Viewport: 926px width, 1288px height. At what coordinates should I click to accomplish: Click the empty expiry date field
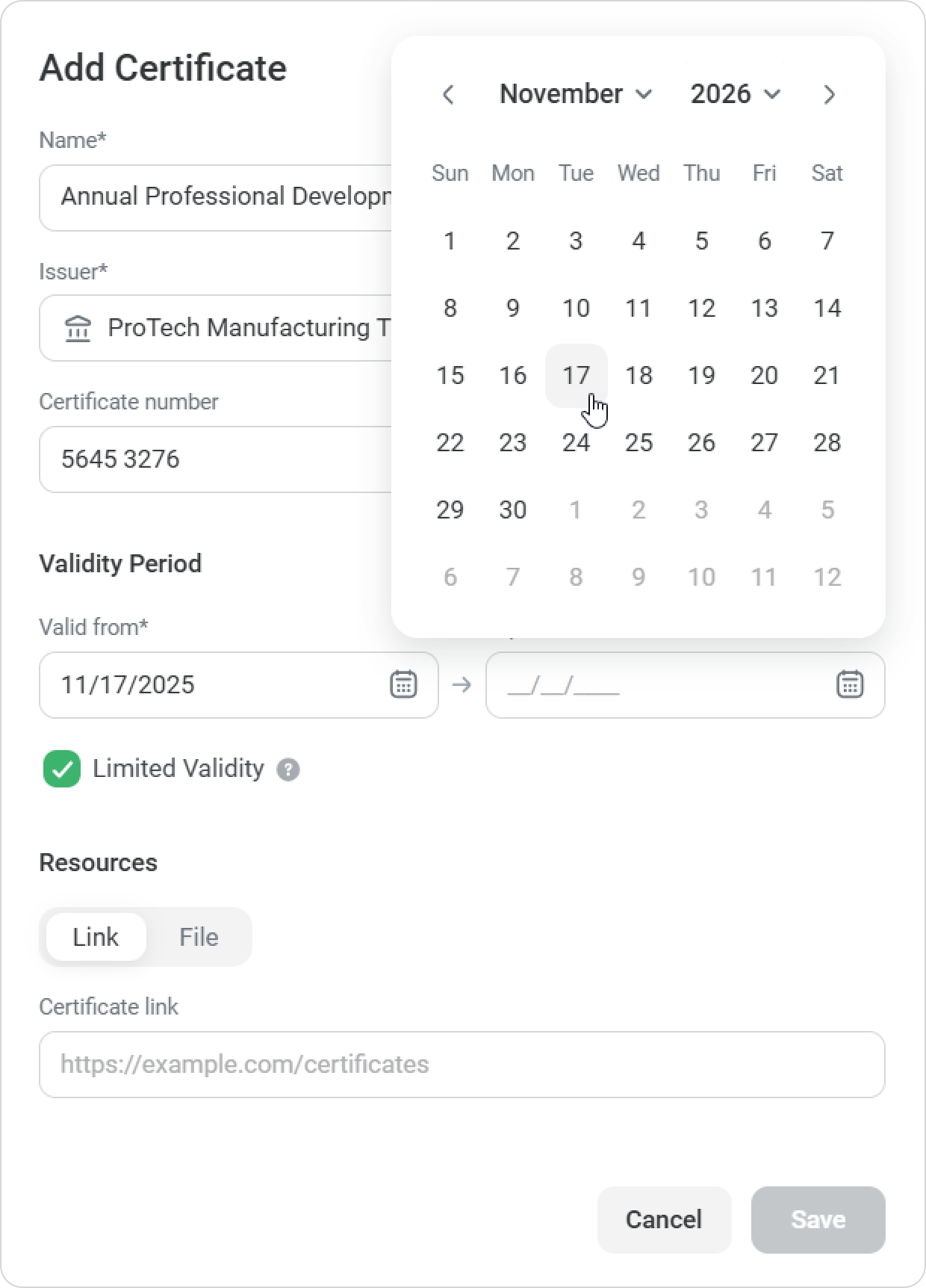(657, 684)
